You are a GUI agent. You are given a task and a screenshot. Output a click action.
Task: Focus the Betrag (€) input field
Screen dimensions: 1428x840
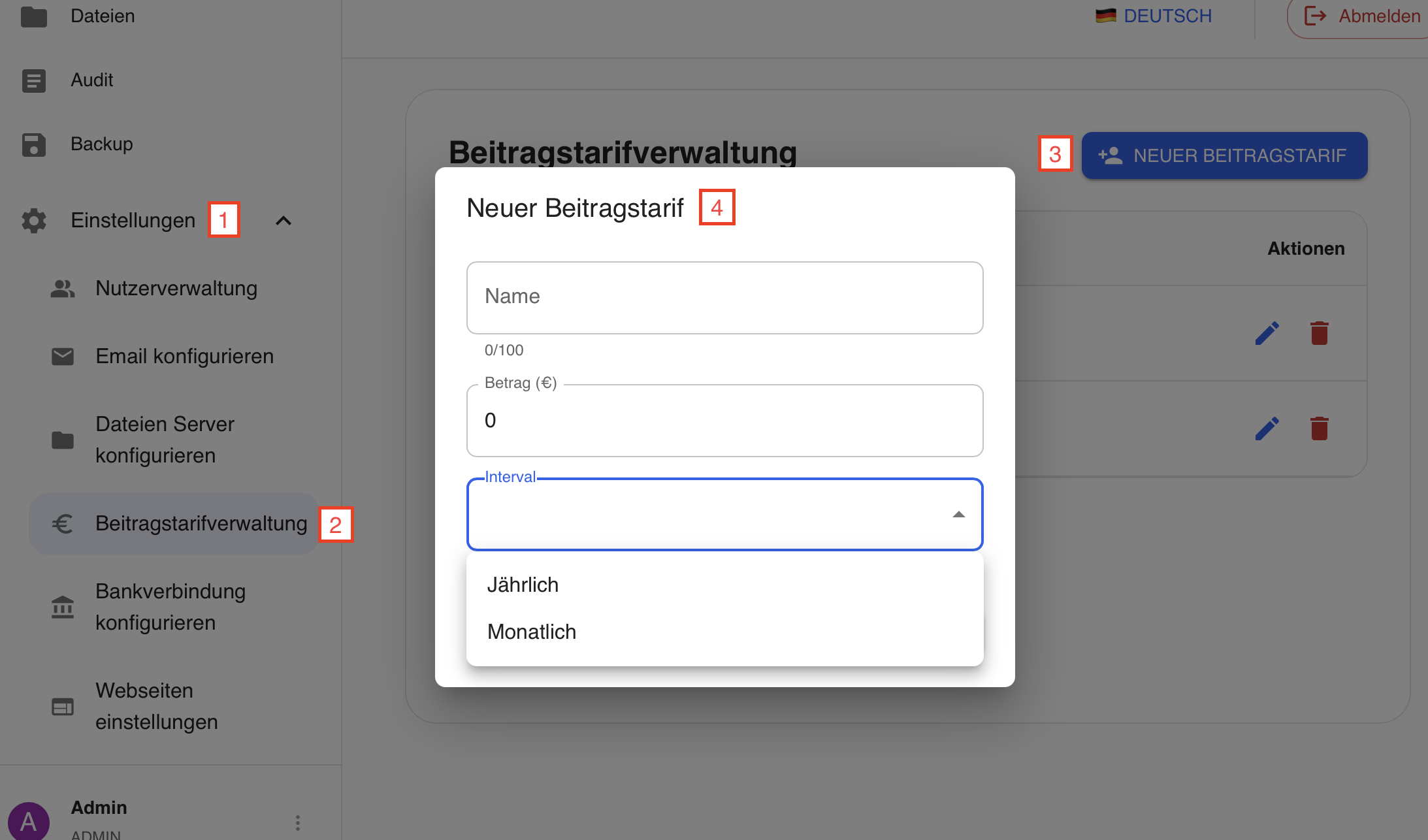coord(725,421)
